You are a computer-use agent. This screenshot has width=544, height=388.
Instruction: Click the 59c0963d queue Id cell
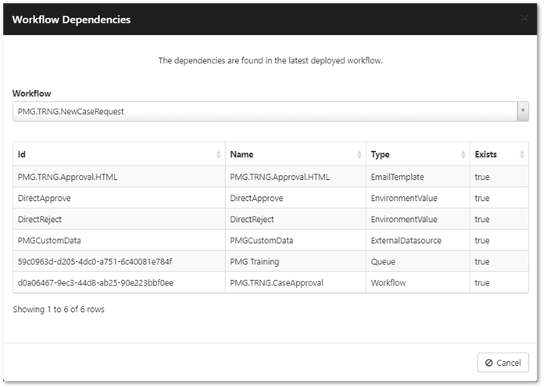pos(119,262)
